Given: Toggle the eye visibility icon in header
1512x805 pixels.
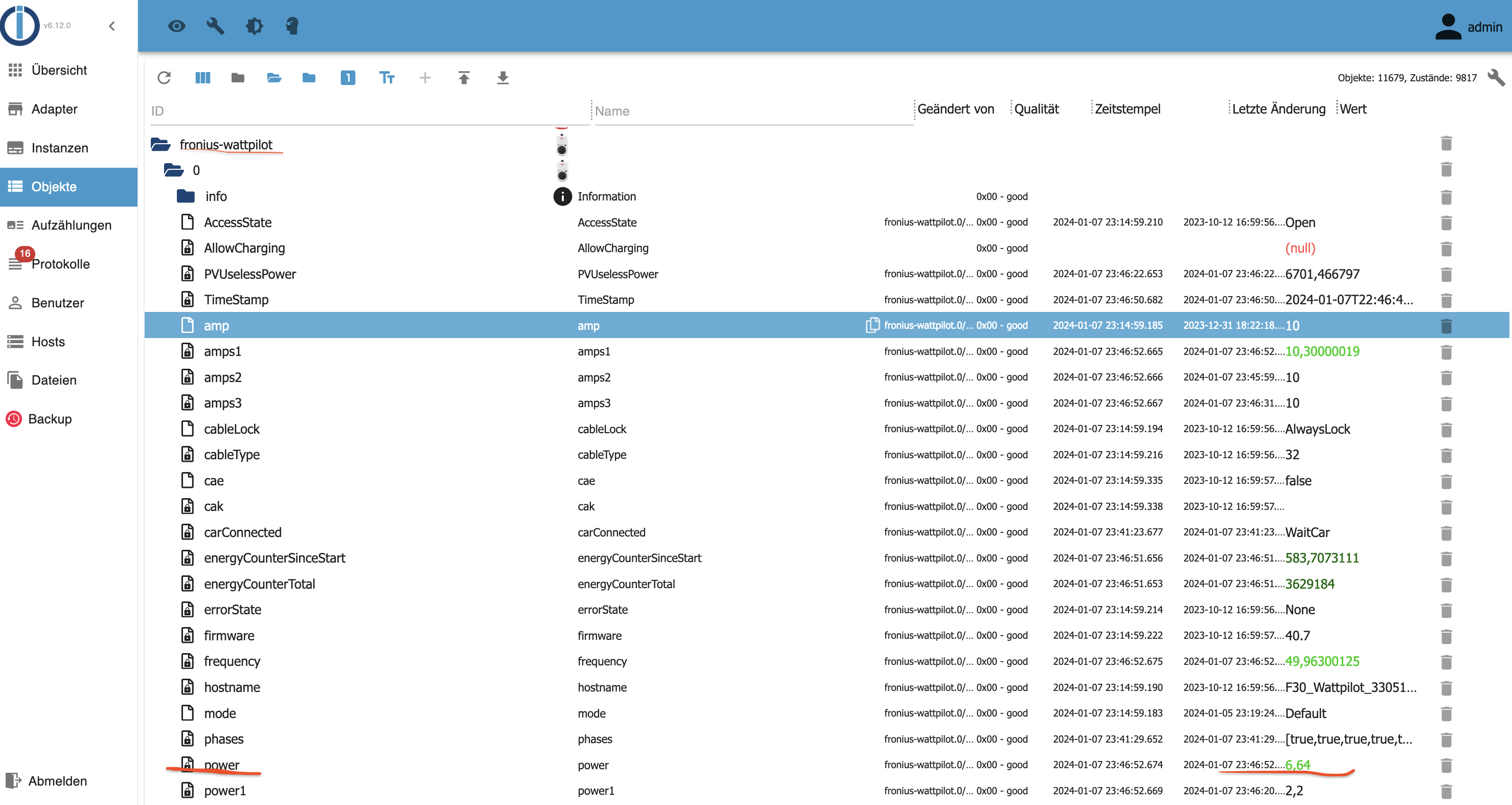Looking at the screenshot, I should pyautogui.click(x=177, y=26).
